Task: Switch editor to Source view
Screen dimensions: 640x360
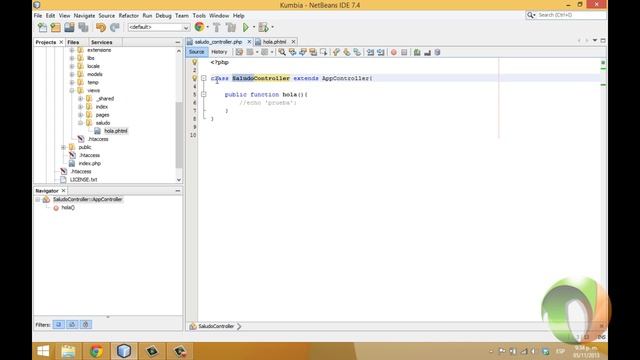Action: [x=196, y=52]
